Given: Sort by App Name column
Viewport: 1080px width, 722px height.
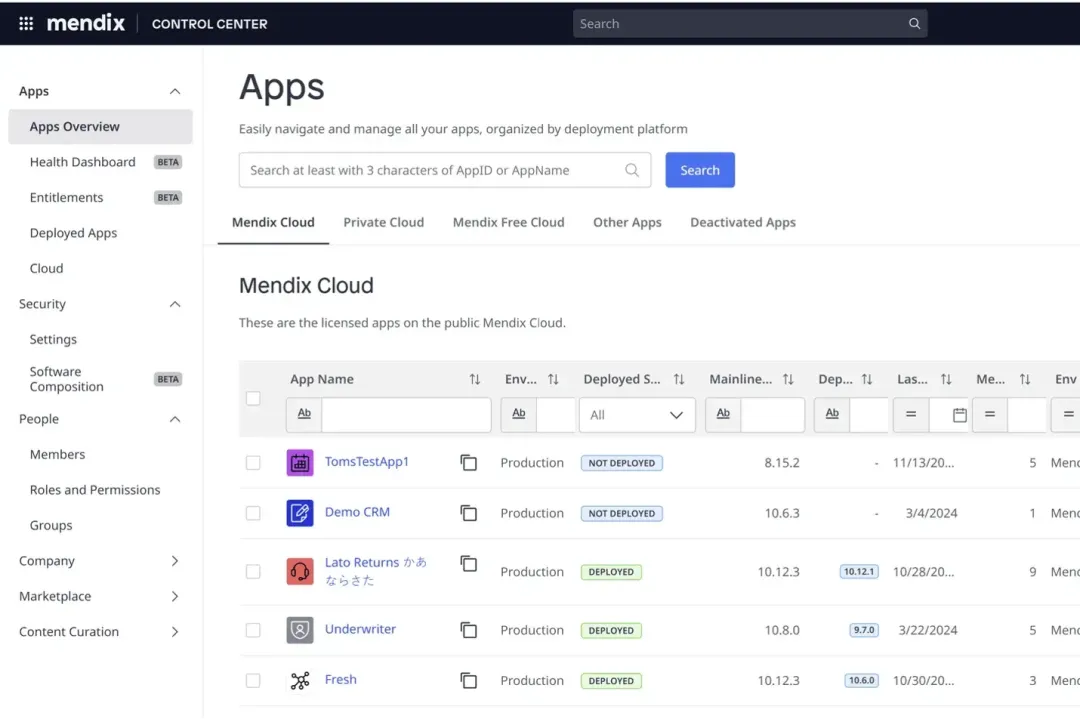Looking at the screenshot, I should coord(475,379).
